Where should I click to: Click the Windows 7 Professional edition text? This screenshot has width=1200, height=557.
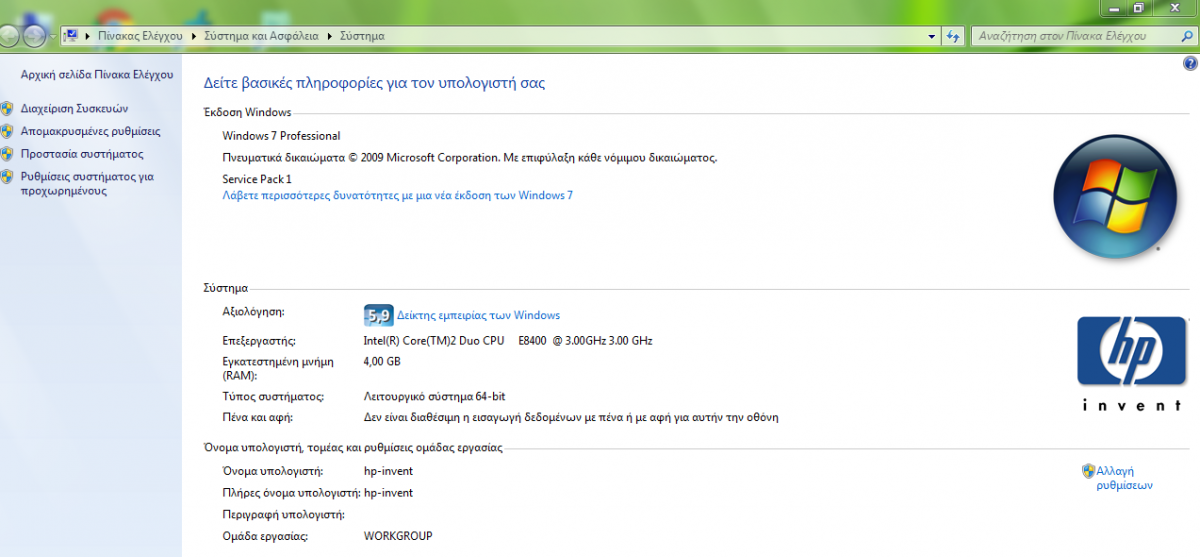tap(281, 136)
